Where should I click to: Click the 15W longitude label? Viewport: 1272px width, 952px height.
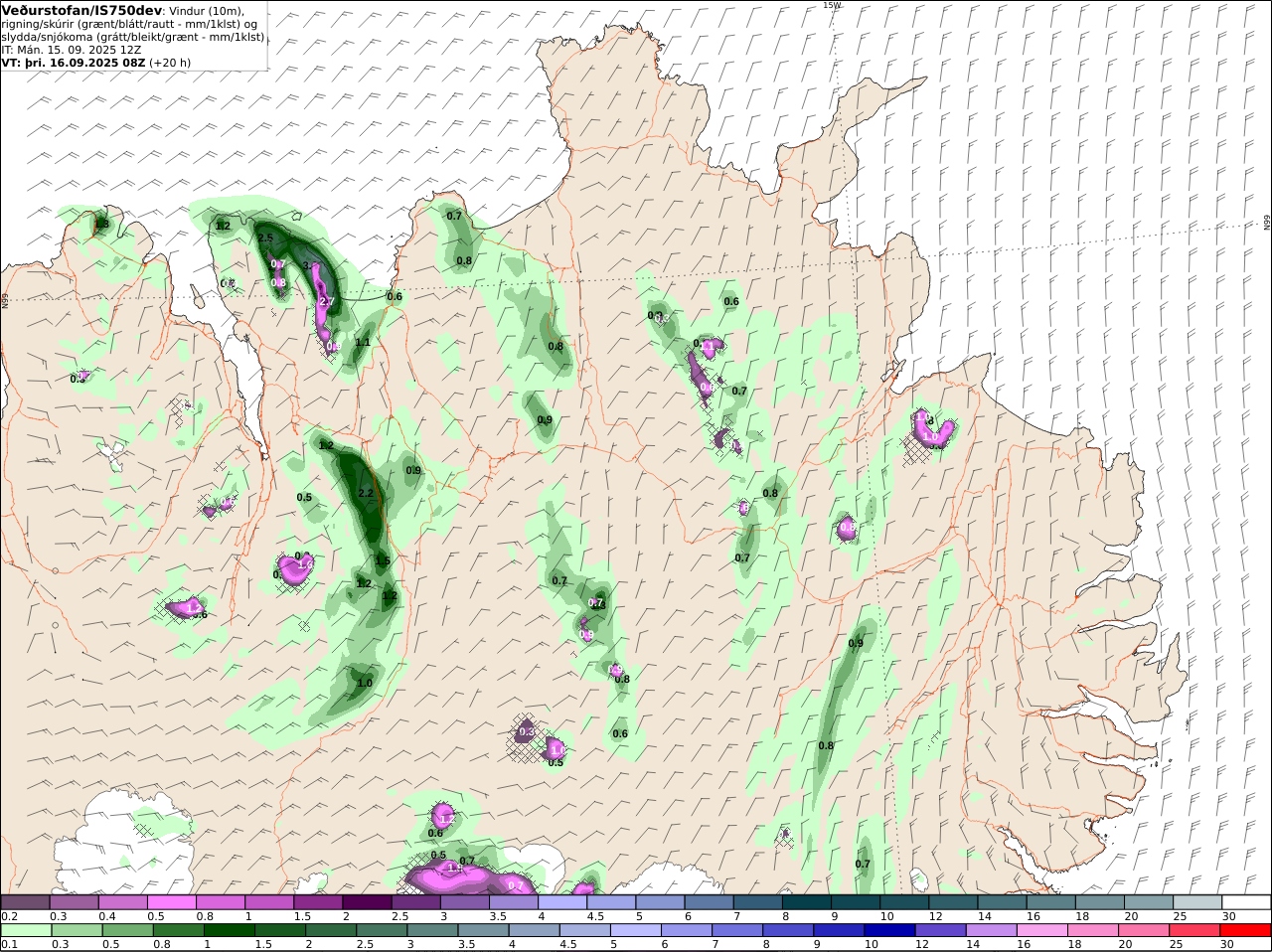(831, 5)
